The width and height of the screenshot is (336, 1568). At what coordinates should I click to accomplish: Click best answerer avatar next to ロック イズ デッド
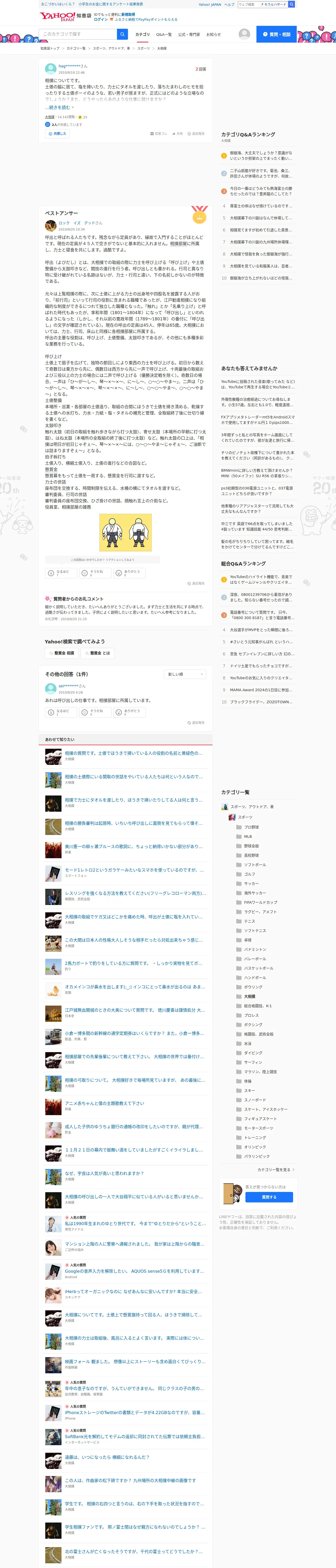click(x=51, y=225)
